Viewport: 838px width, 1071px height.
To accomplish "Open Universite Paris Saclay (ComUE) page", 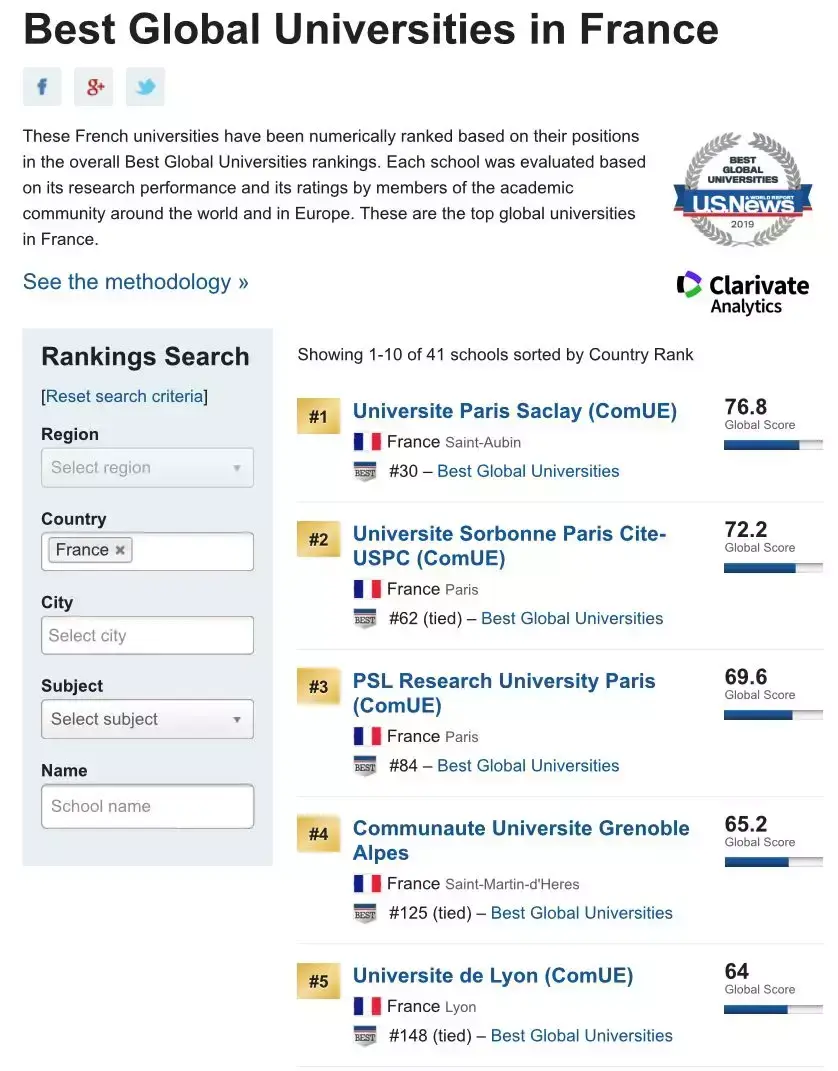I will pyautogui.click(x=514, y=411).
